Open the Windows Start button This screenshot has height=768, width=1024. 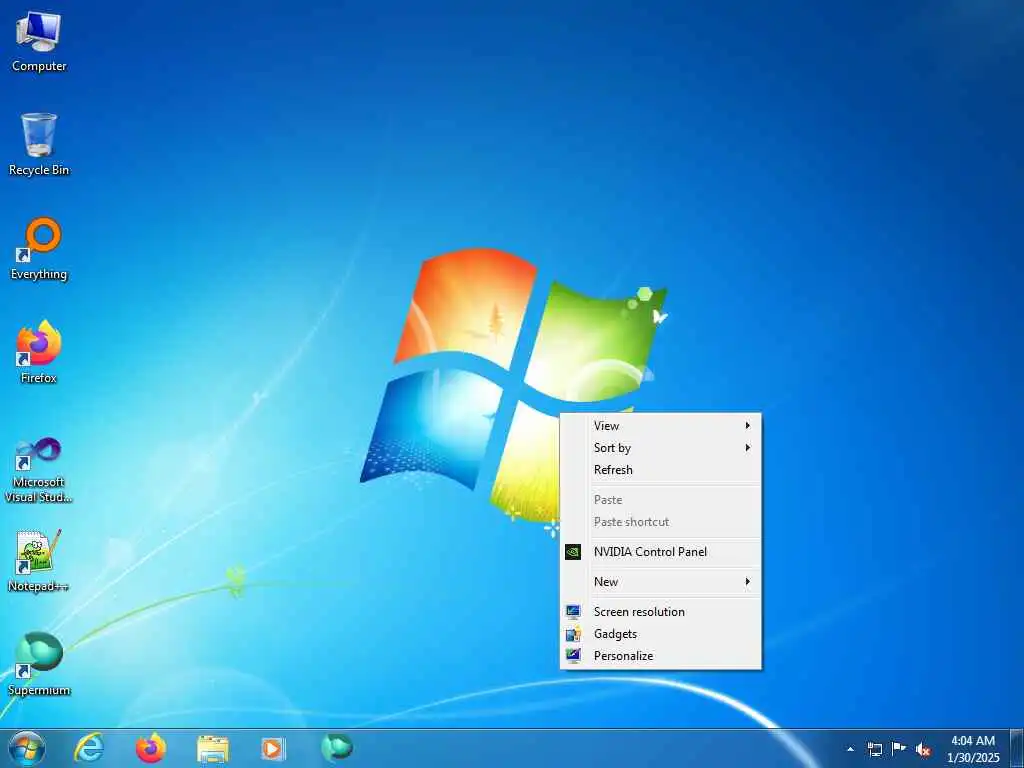coord(27,748)
